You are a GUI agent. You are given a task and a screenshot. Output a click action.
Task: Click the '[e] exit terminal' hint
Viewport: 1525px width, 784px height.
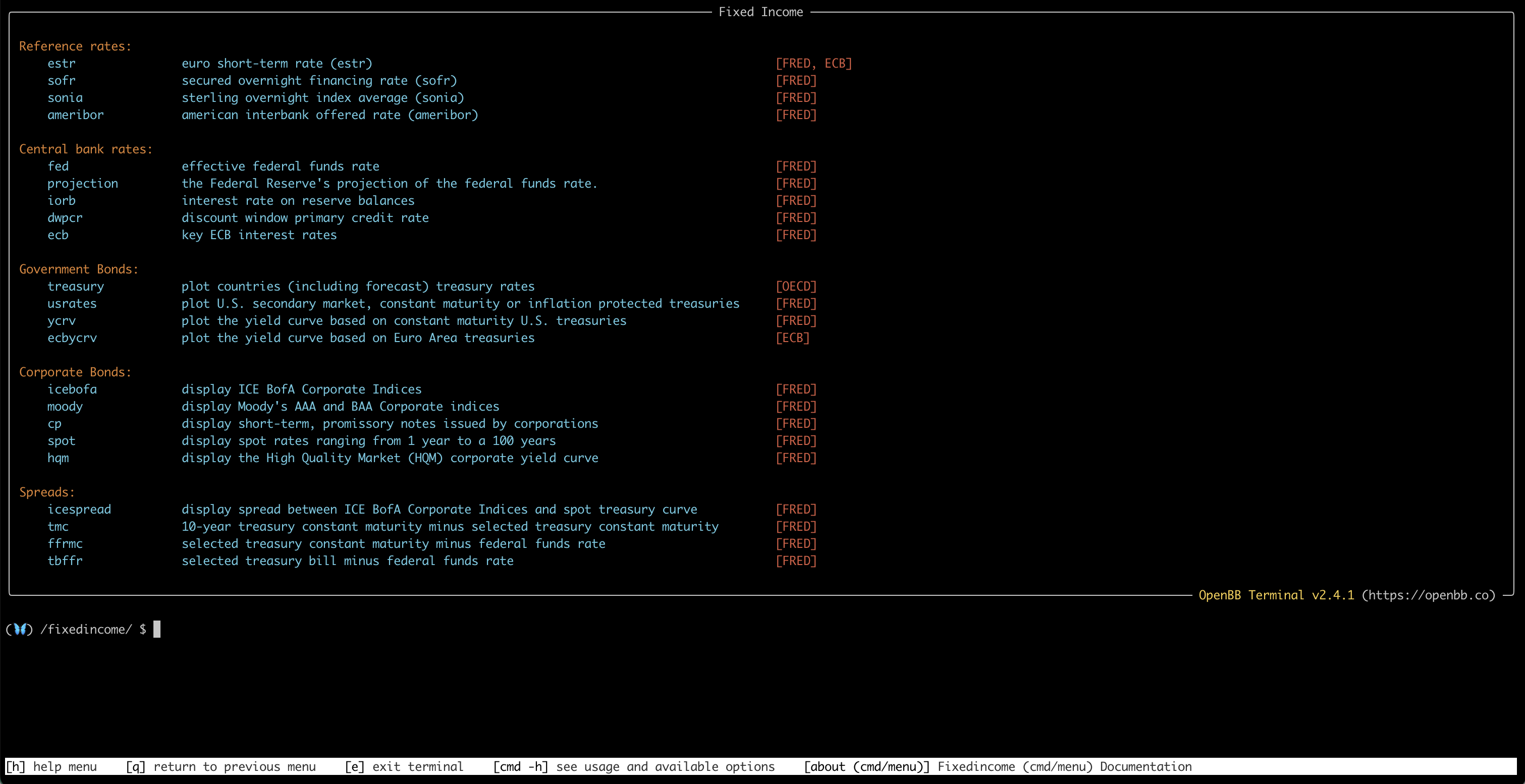[x=404, y=767]
